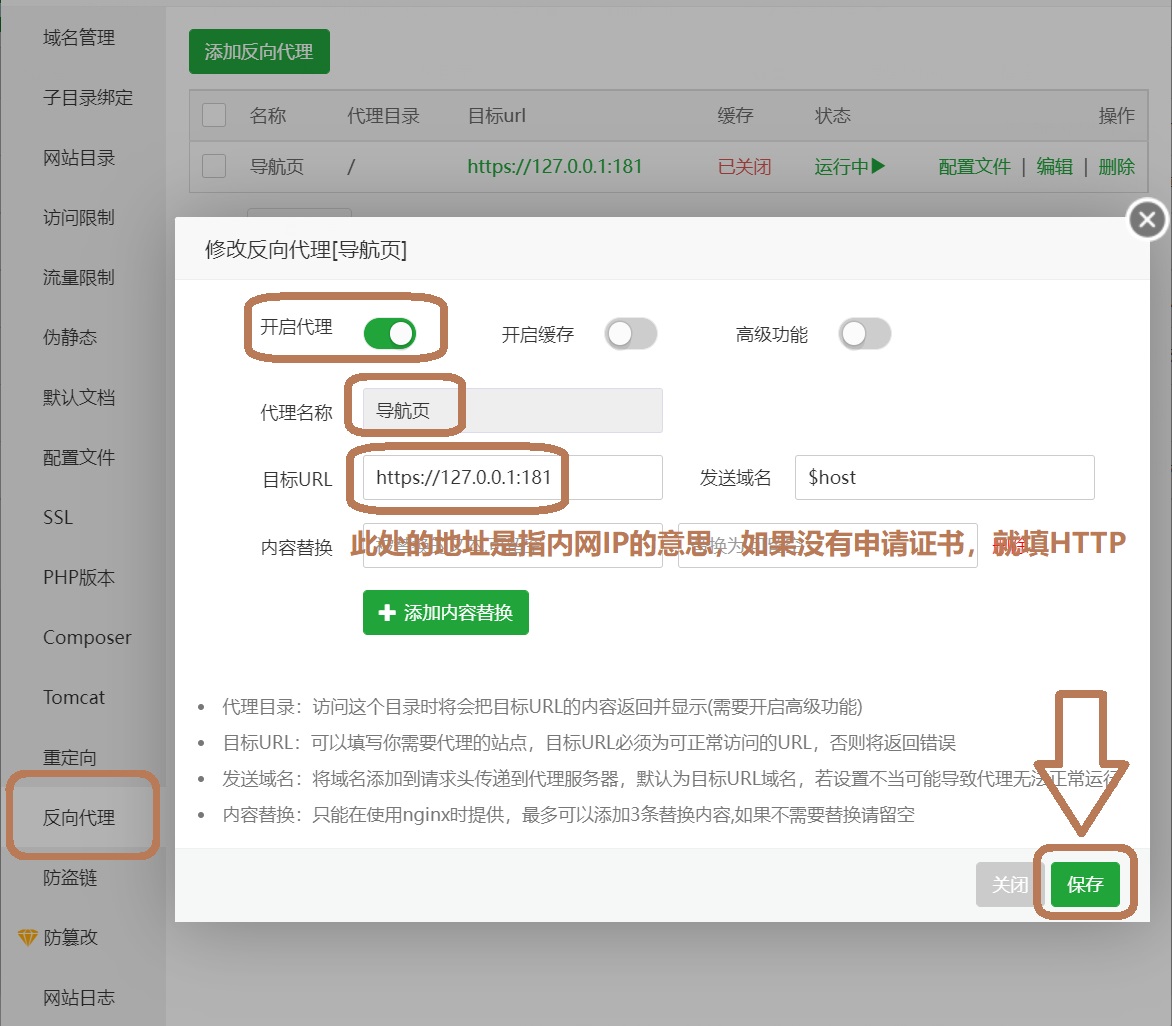Tick the select-all checkbox in table header
Screen dimensions: 1172x1026
(x=214, y=115)
